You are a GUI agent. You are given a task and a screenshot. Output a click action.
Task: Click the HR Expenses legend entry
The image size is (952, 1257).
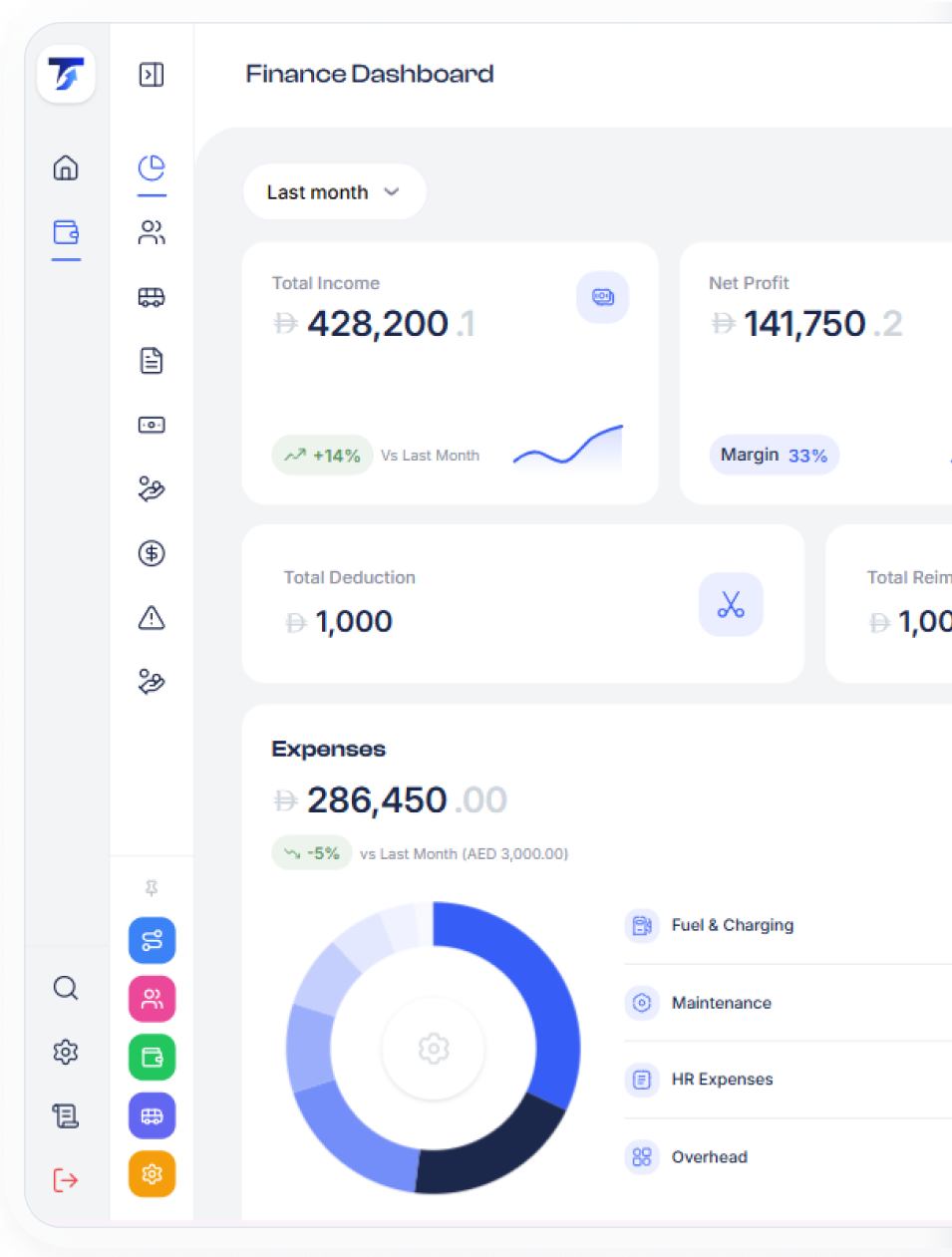[x=722, y=1080]
